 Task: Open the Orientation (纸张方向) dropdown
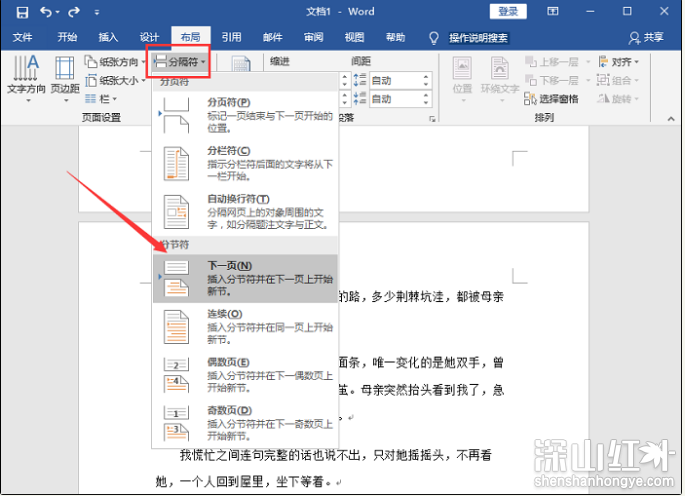118,62
